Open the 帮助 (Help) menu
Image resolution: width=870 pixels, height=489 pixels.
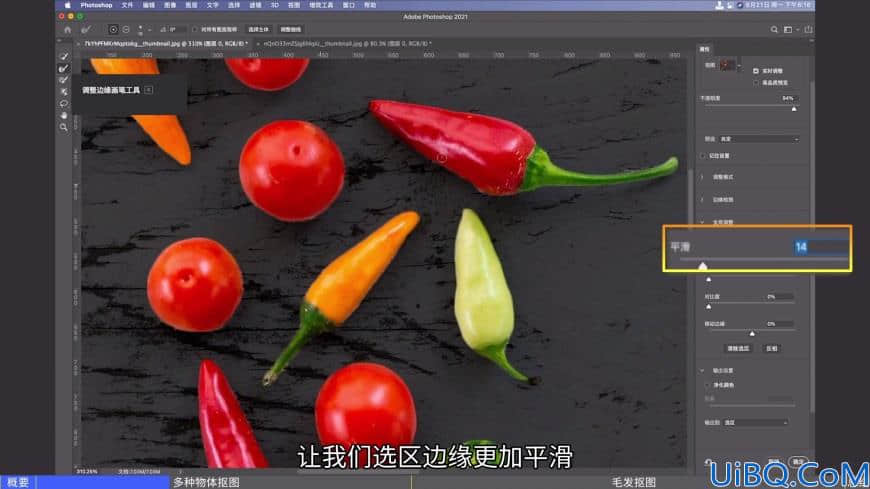coord(370,5)
